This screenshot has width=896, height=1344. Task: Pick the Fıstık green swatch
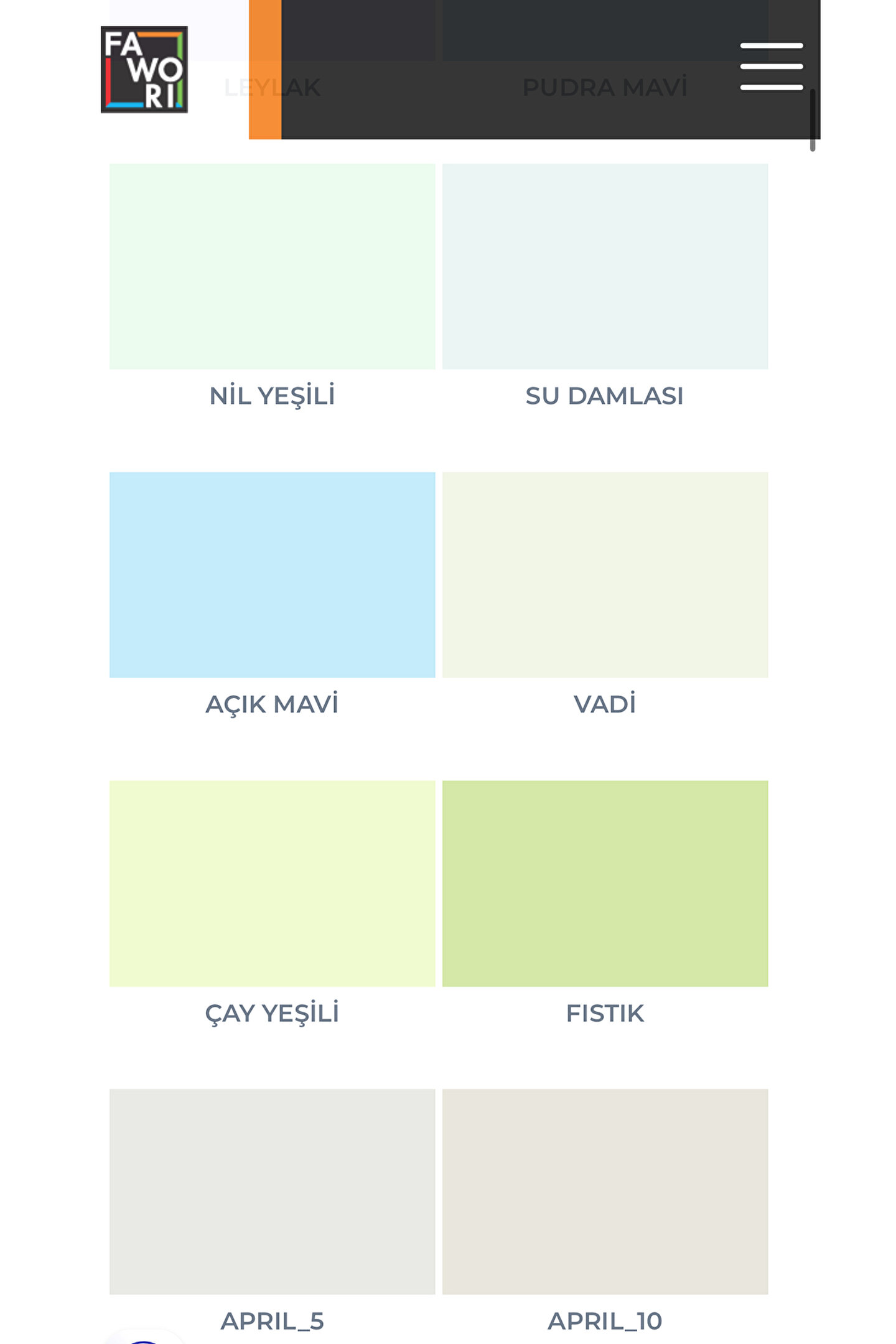(605, 884)
